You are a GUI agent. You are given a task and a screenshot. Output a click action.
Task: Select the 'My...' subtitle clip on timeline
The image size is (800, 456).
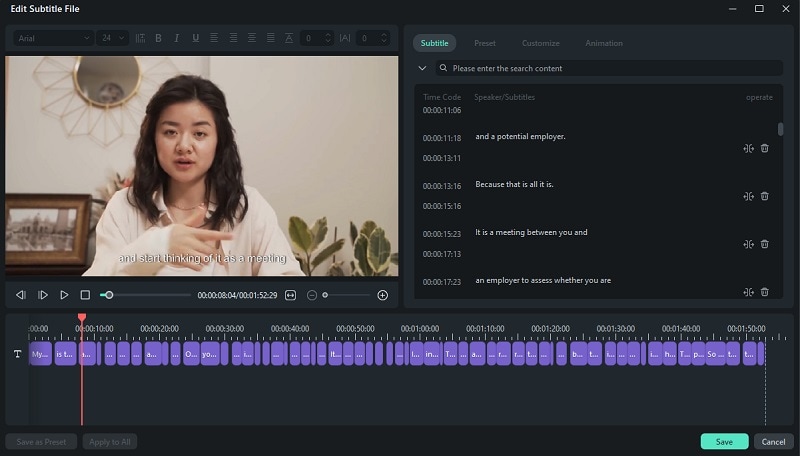tap(40, 354)
